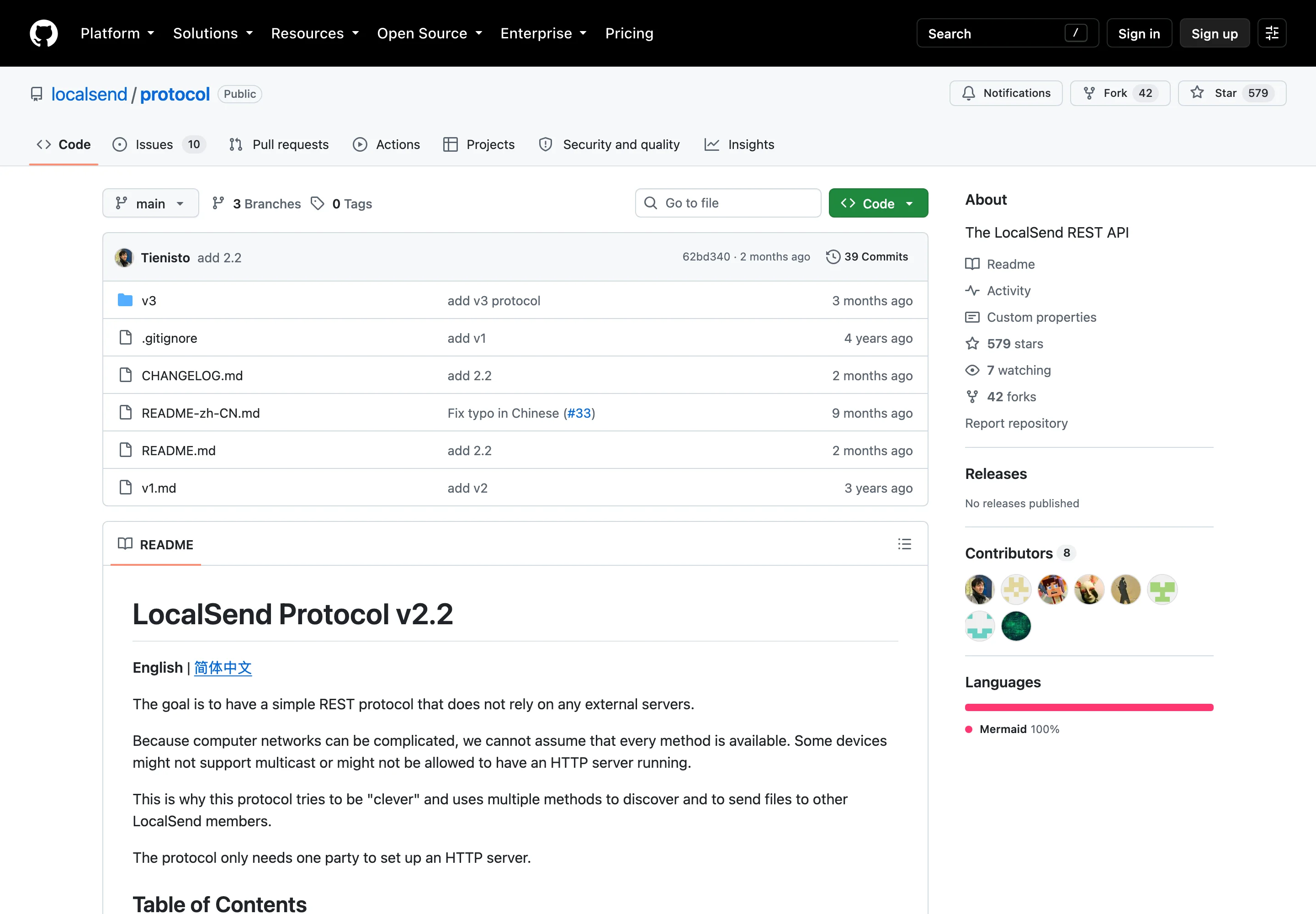Open the Contributors heading link
The width and height of the screenshot is (1316, 914).
pyautogui.click(x=1020, y=553)
